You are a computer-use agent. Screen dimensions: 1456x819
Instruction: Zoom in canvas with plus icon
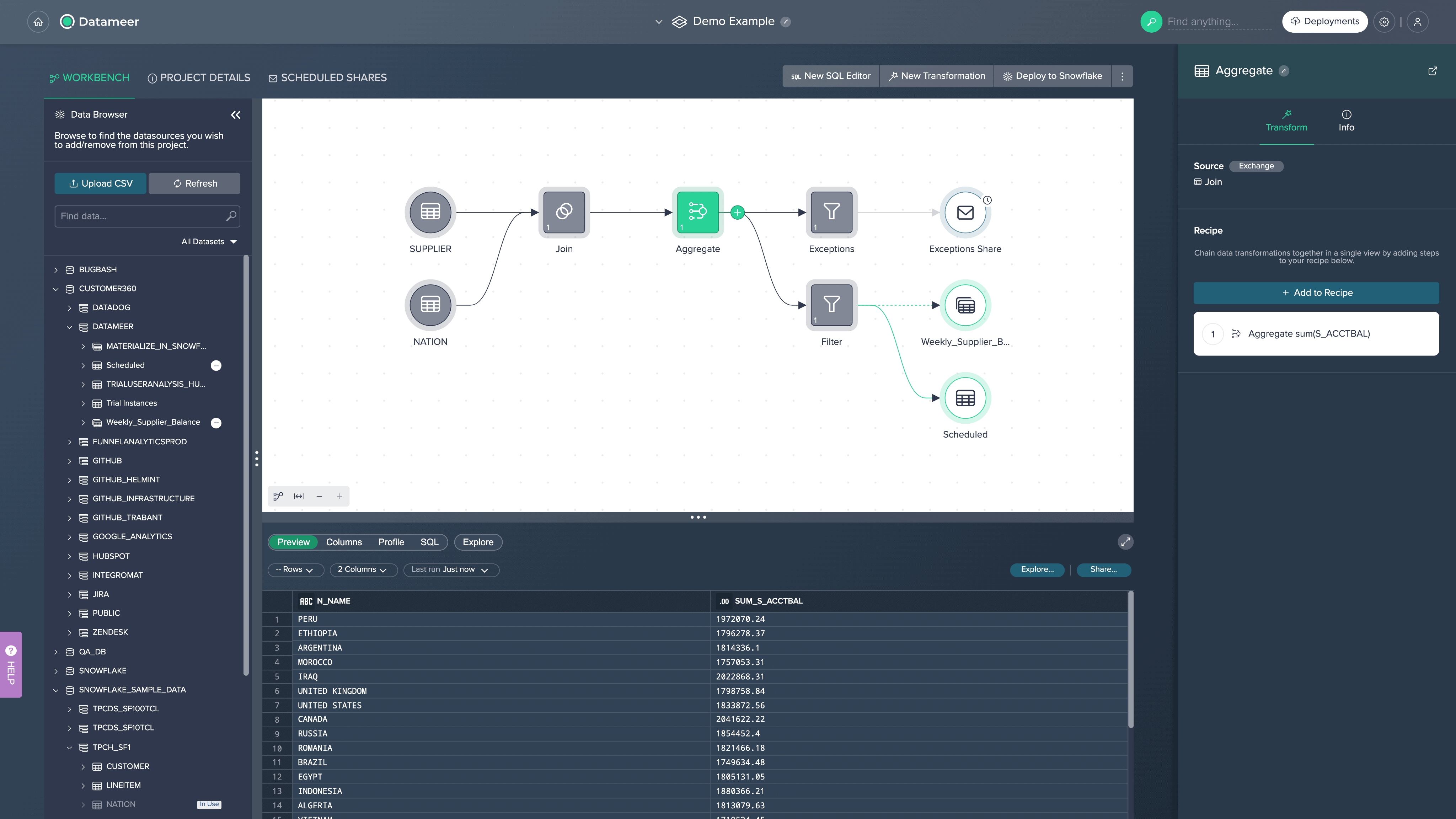340,496
